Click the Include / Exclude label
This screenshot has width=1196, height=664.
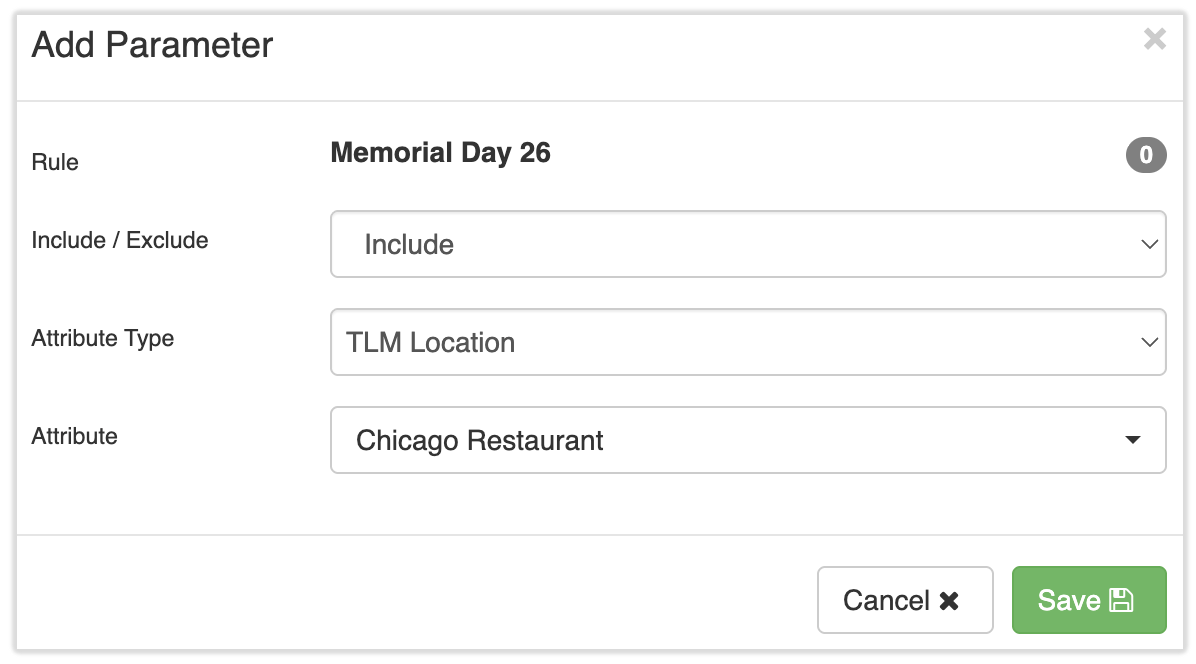[x=120, y=240]
